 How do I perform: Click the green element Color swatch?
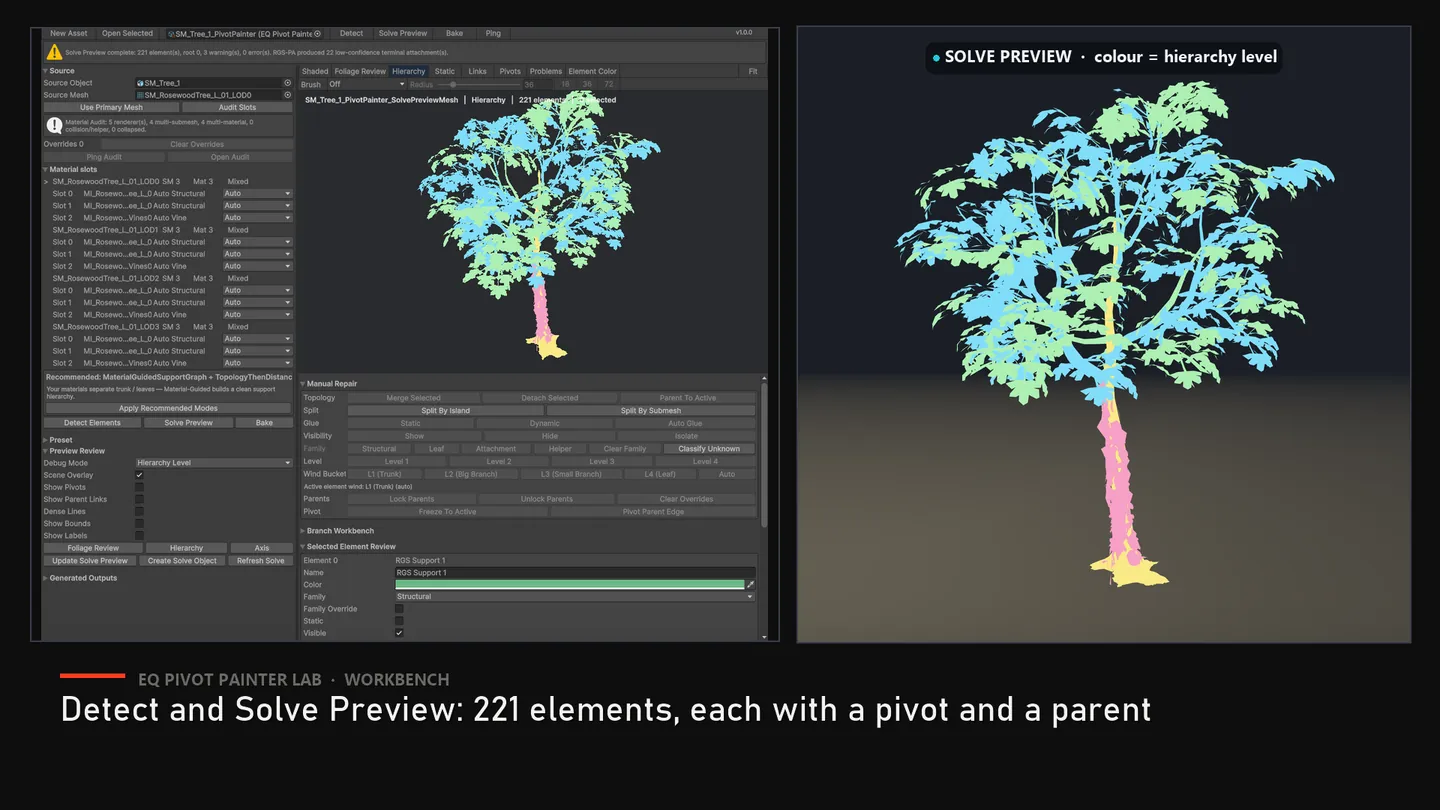tap(570, 584)
